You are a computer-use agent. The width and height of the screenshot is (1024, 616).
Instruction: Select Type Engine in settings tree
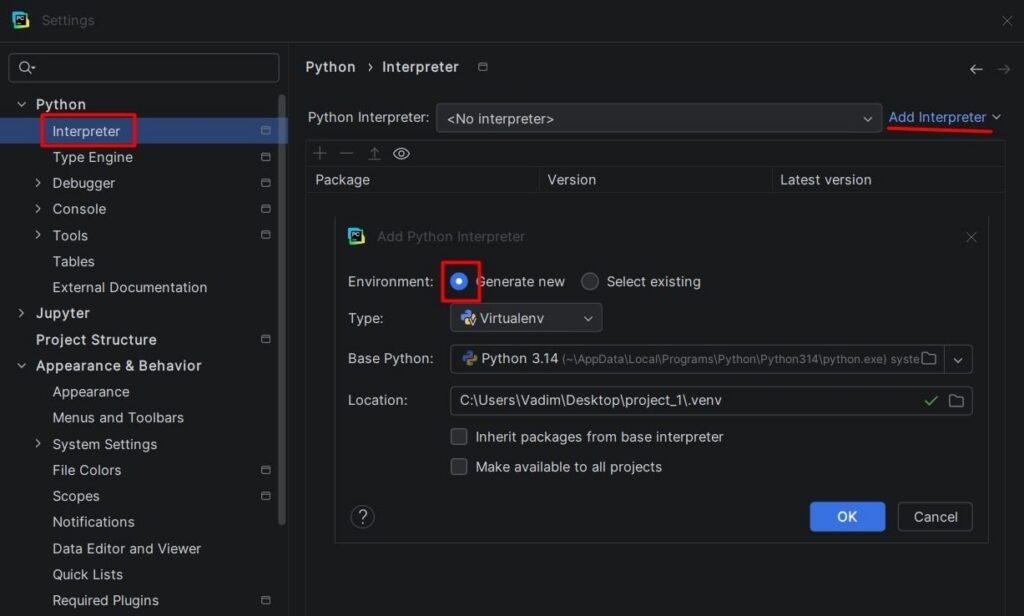pos(93,157)
